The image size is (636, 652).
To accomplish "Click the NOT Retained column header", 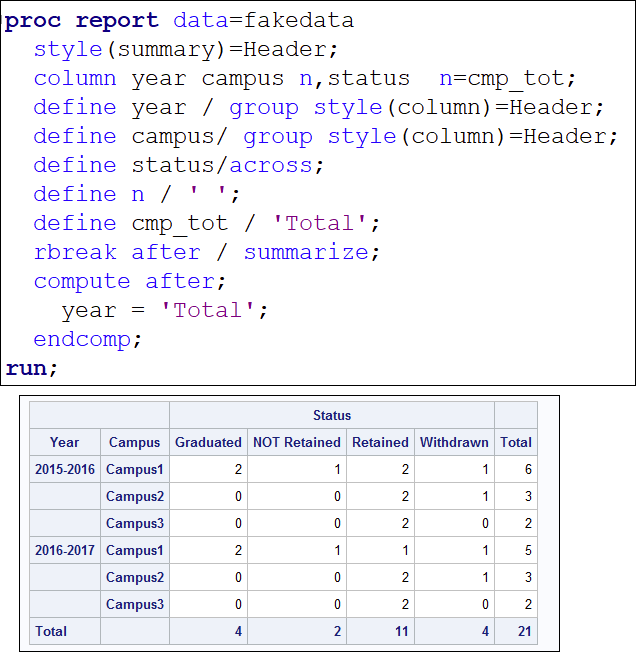I will coord(297,442).
